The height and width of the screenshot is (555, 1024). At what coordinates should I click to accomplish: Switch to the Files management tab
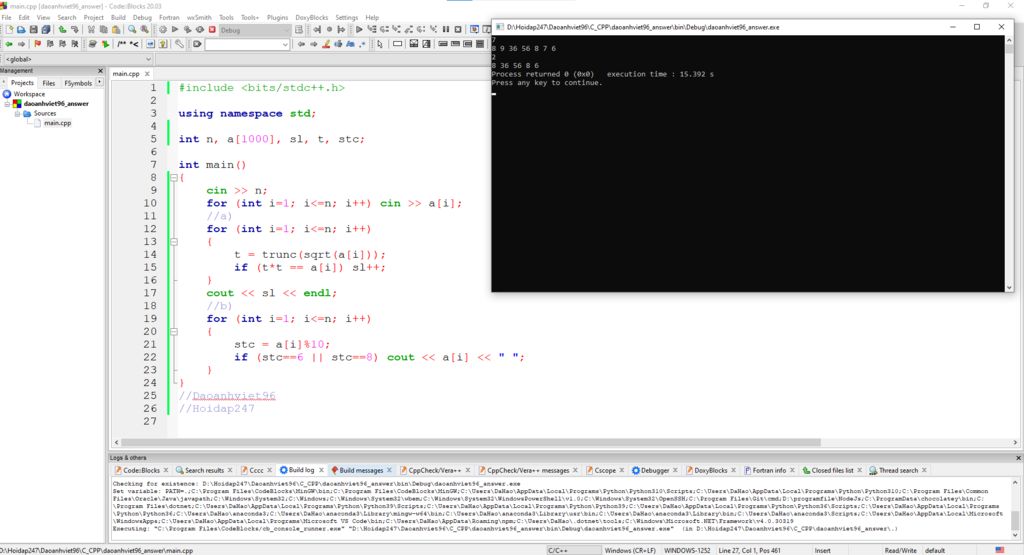pos(49,83)
